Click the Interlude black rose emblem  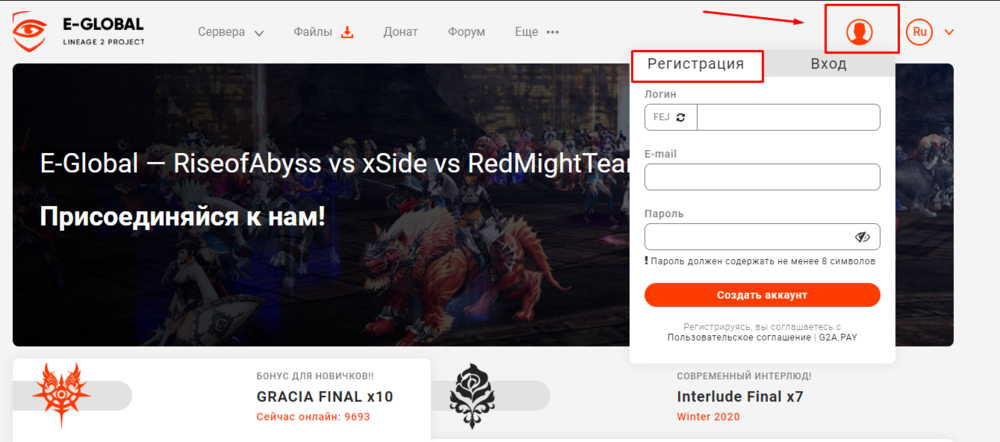[473, 395]
